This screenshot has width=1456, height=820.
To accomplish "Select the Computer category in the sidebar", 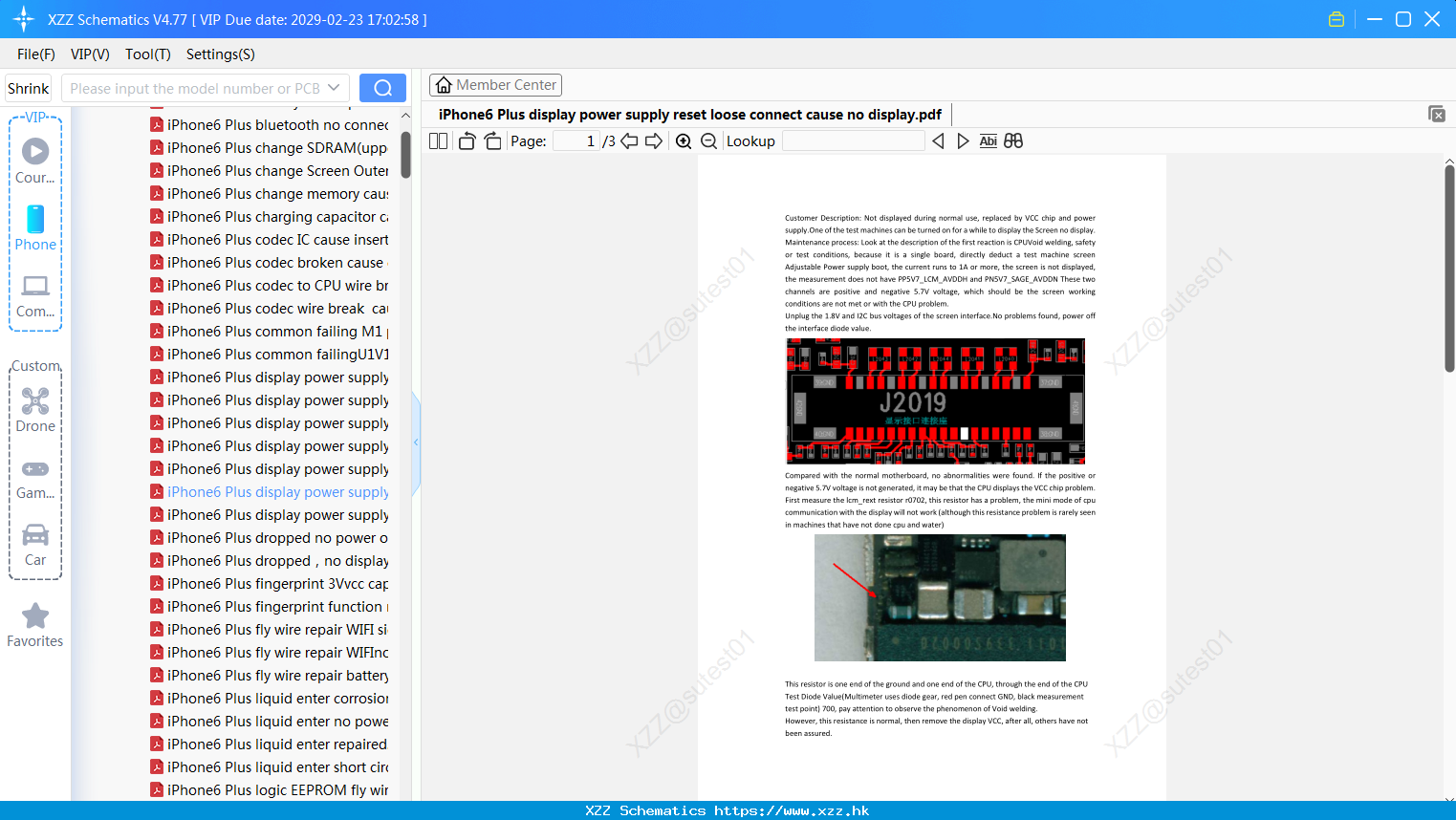I will (x=35, y=295).
